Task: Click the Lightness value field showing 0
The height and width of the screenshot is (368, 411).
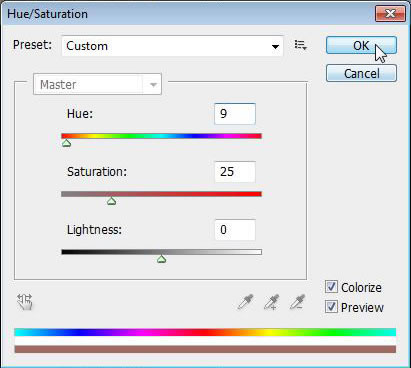Action: coord(235,230)
